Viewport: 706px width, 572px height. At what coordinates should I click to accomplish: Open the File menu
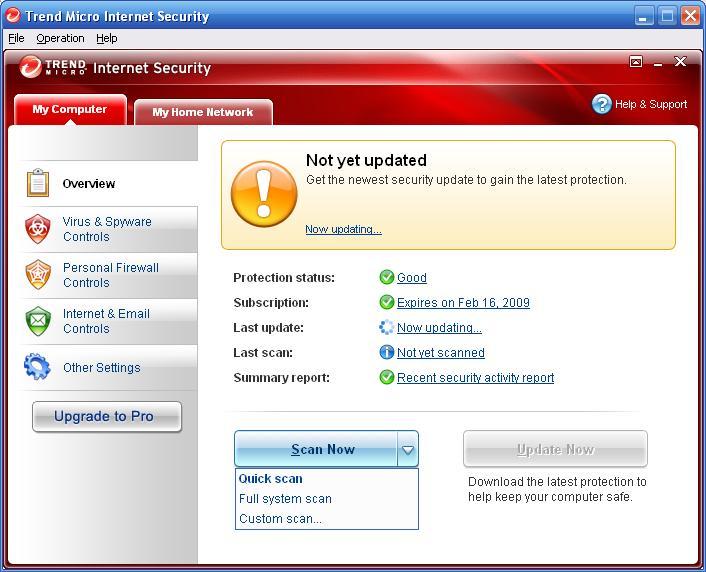[x=16, y=38]
